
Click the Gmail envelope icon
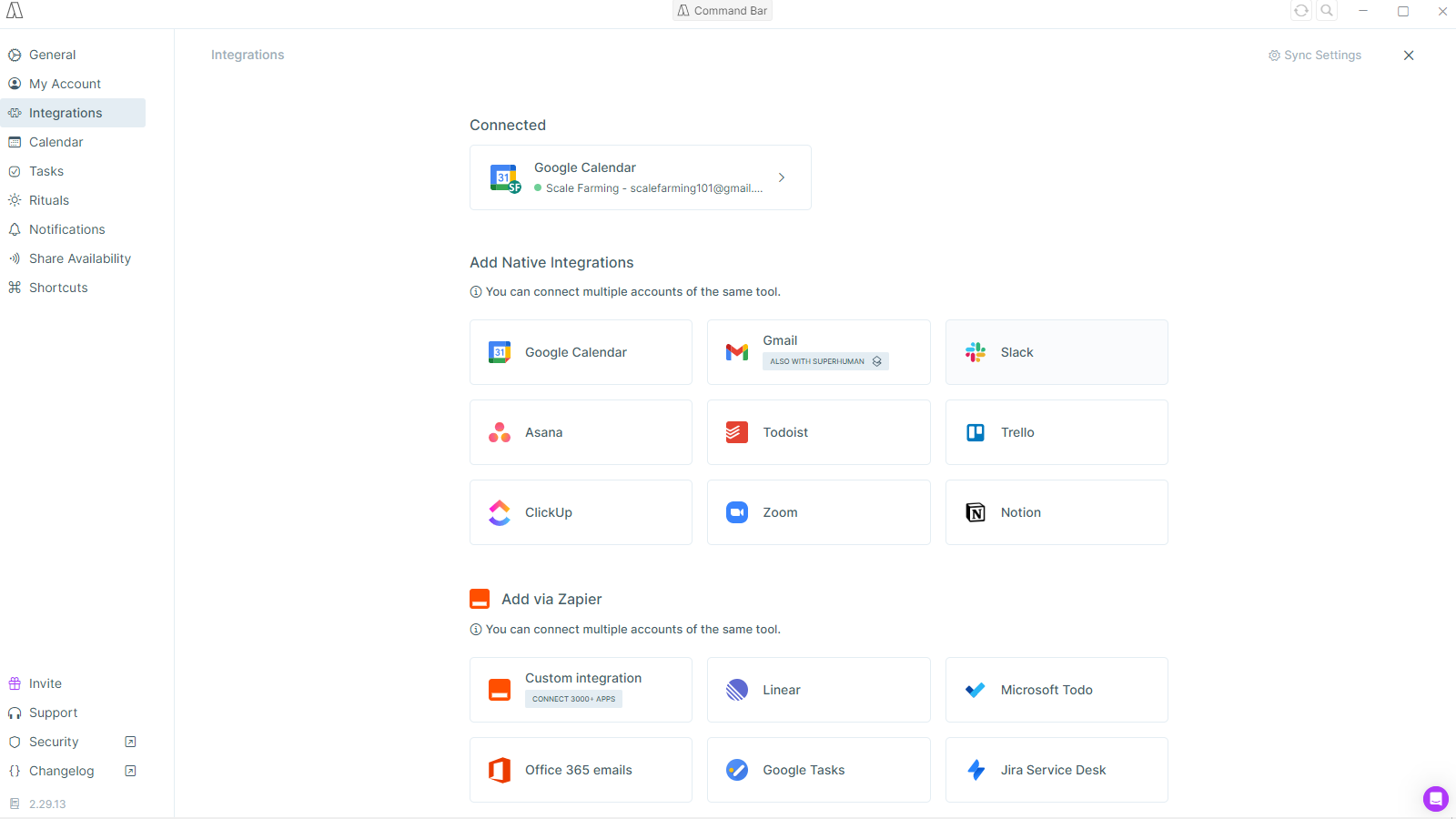pos(737,352)
